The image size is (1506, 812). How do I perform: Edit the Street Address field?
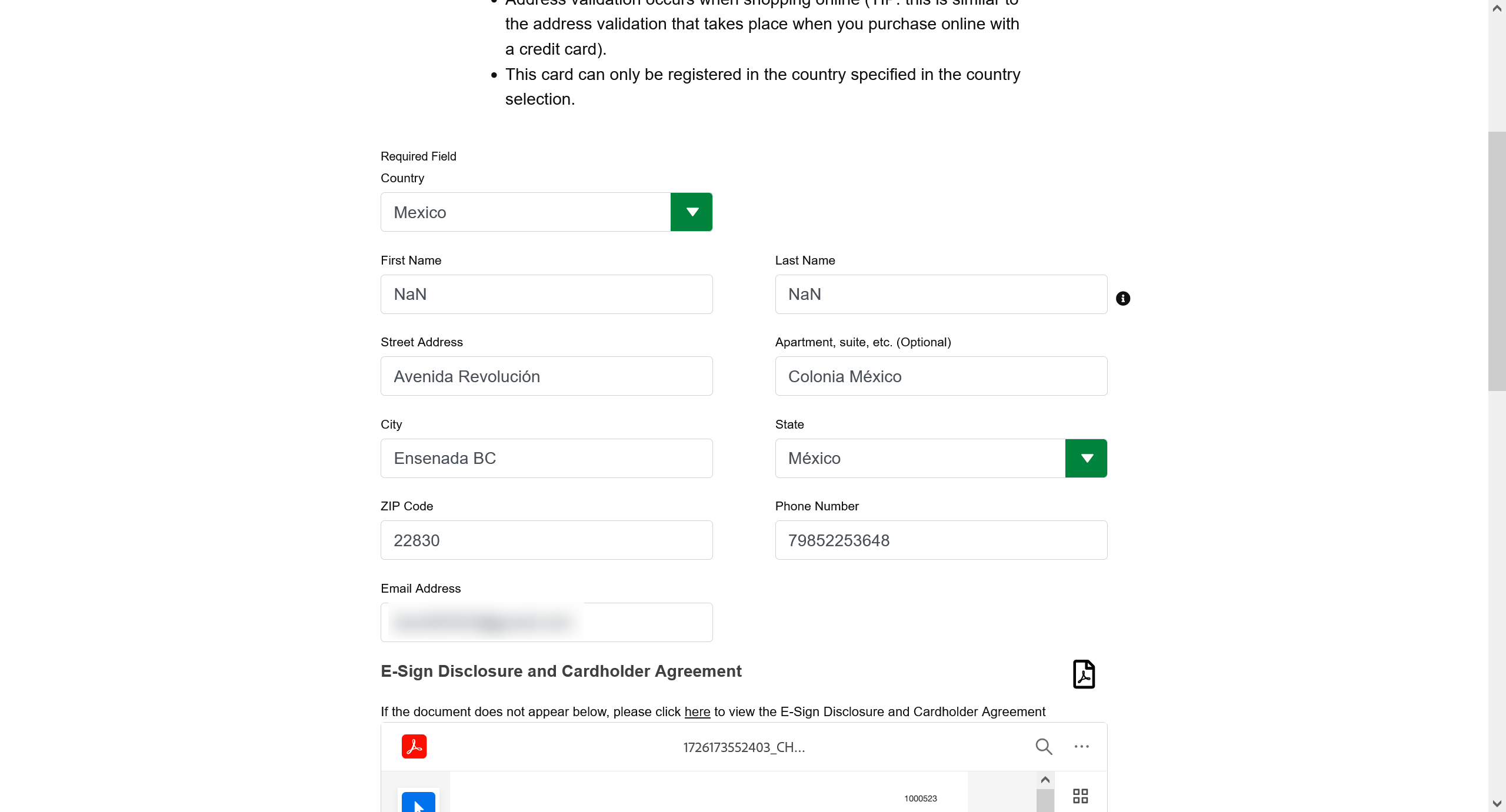(x=547, y=376)
